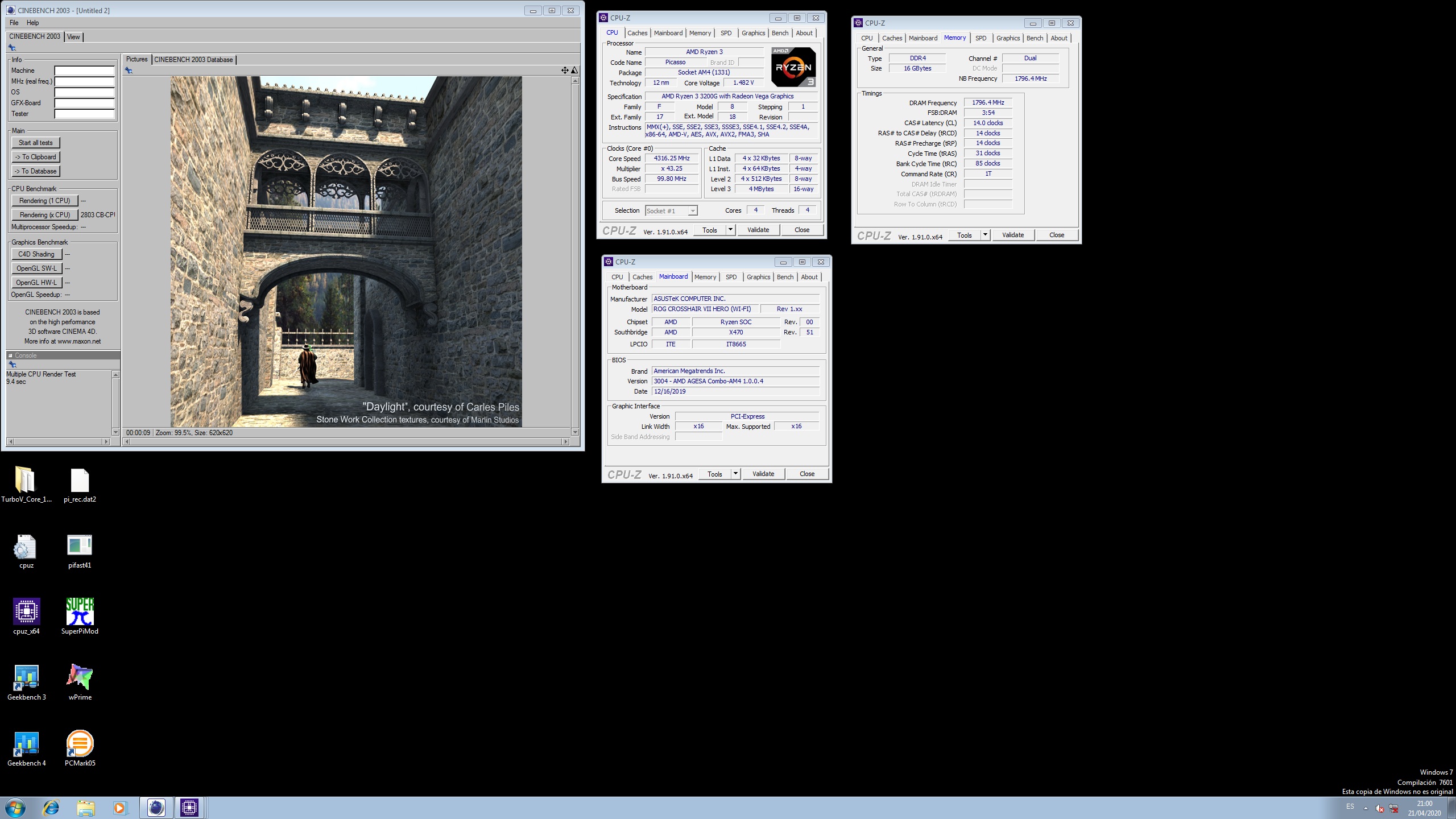Click the ES language indicator in taskbar
Viewport: 1456px width, 819px height.
[1350, 807]
